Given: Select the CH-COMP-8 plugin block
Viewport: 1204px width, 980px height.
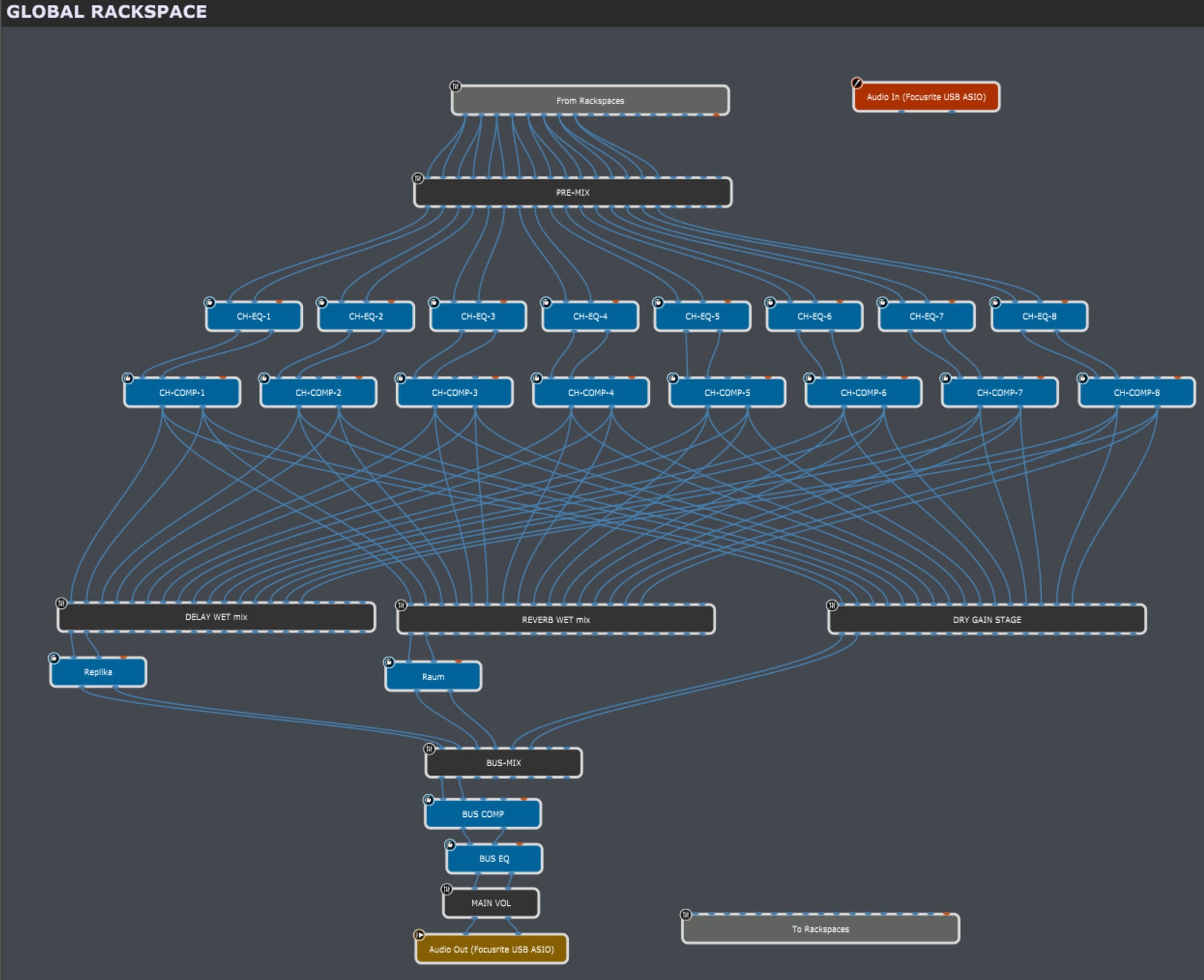Looking at the screenshot, I should tap(1136, 393).
